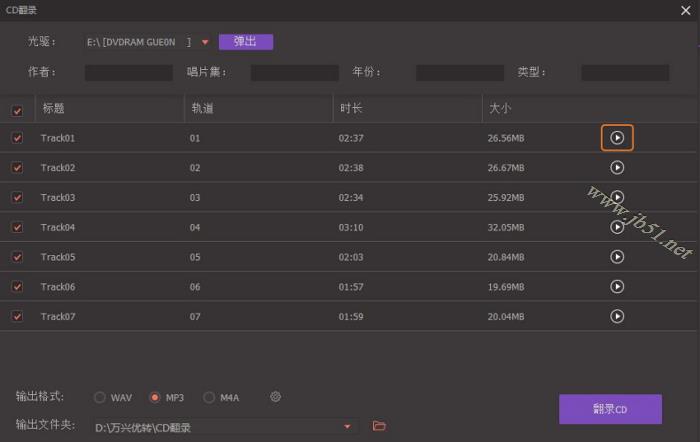Image resolution: width=700 pixels, height=442 pixels.
Task: Browse output folder with folder icon
Action: (379, 426)
